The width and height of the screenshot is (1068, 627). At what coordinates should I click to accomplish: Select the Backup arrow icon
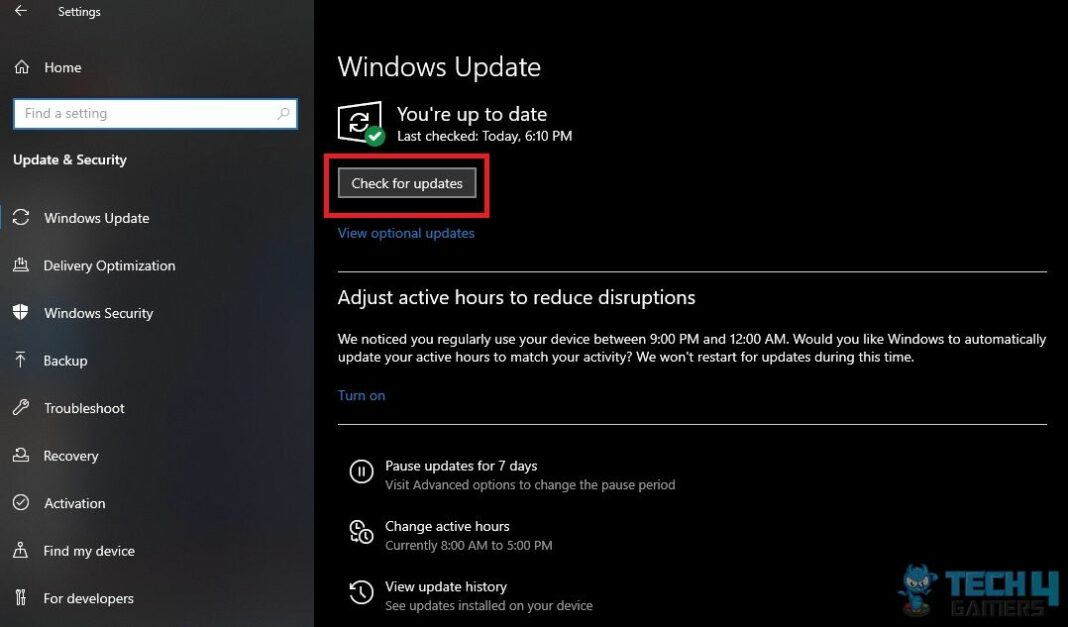pos(22,360)
